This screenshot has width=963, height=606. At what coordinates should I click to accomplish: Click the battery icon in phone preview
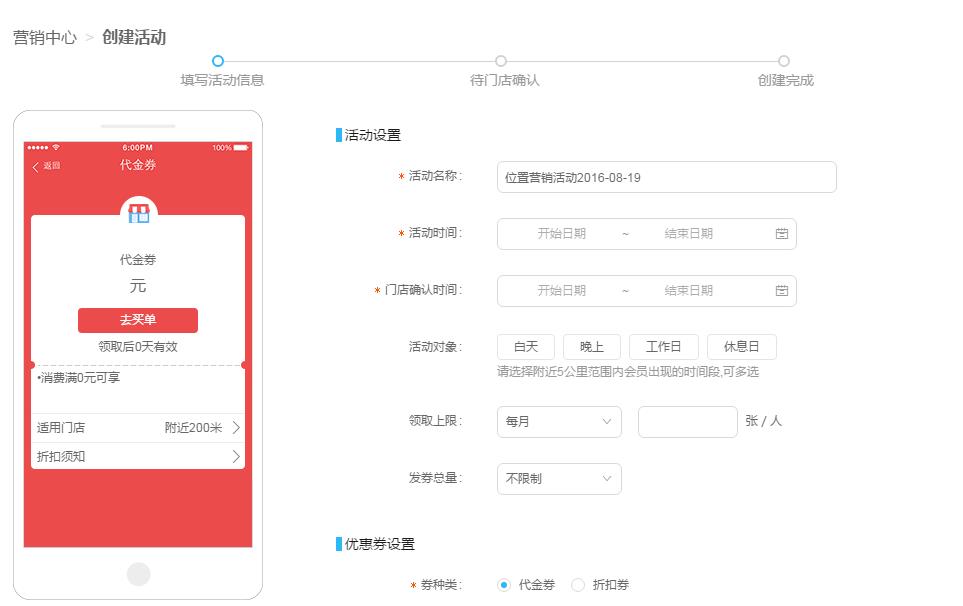click(241, 147)
